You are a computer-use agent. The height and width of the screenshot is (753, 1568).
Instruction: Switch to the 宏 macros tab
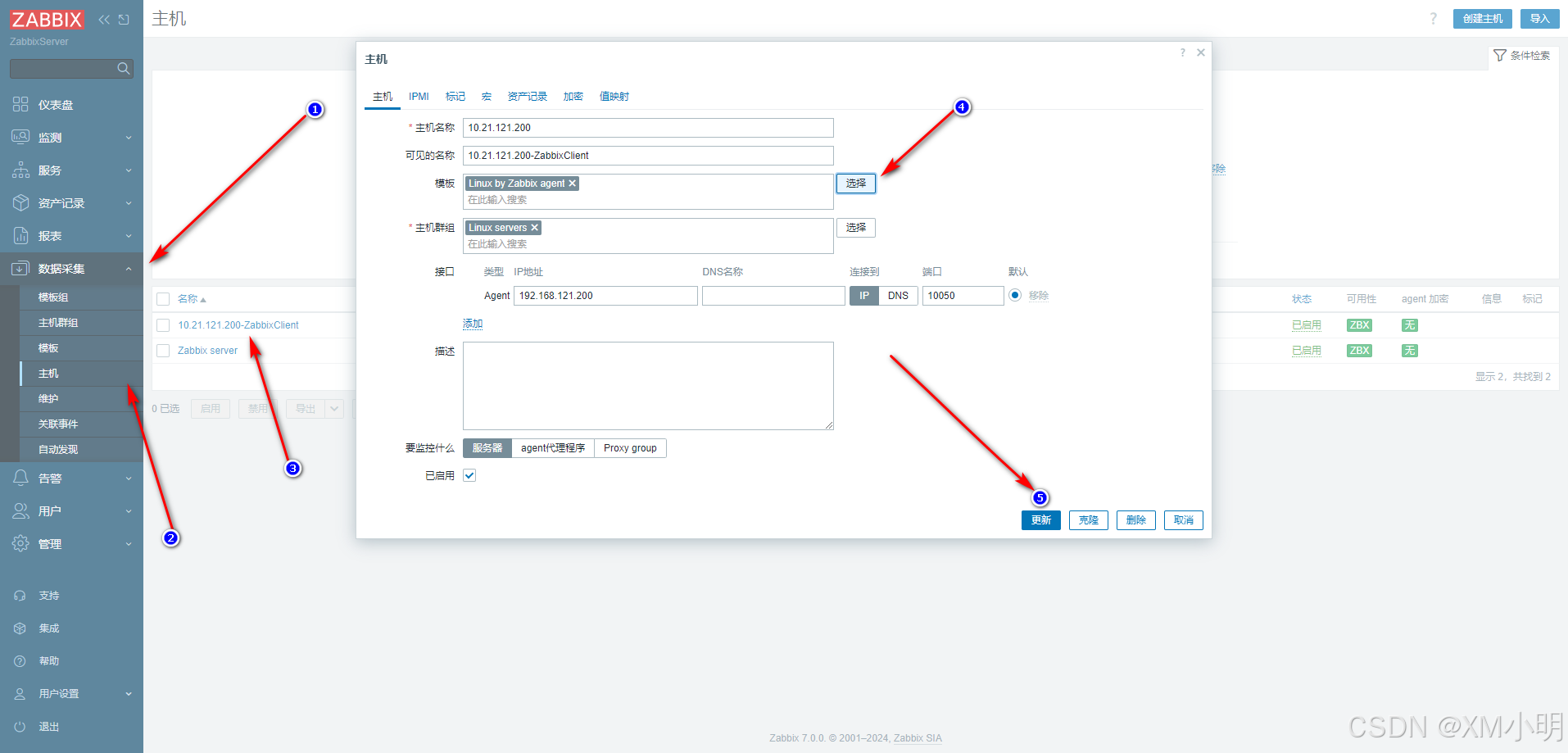(487, 97)
